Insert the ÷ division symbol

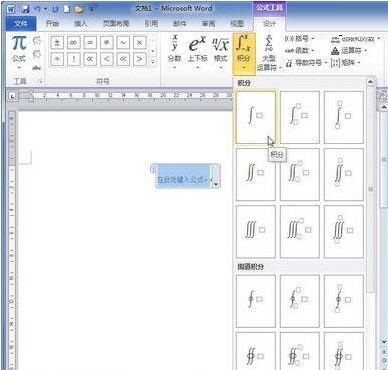pos(57,59)
